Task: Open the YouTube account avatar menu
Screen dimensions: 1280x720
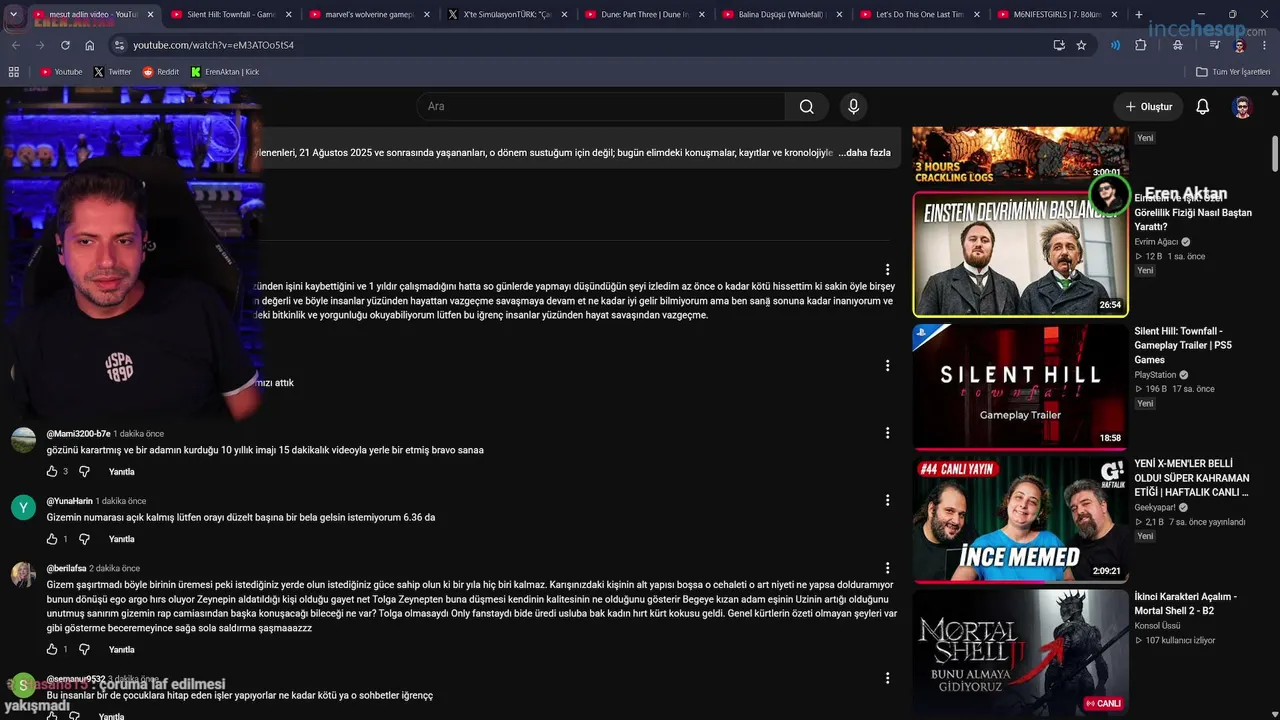Action: (1242, 107)
